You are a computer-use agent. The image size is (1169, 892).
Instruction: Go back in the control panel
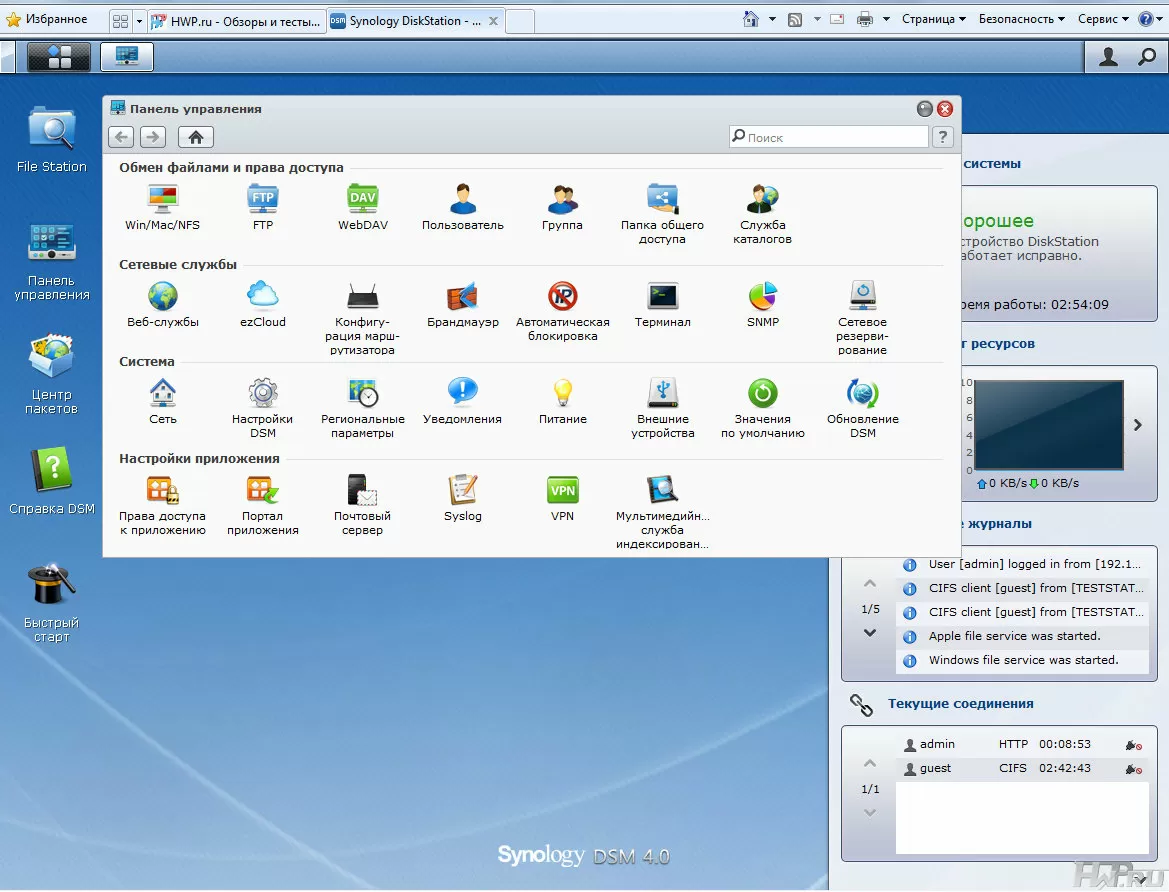(x=121, y=137)
